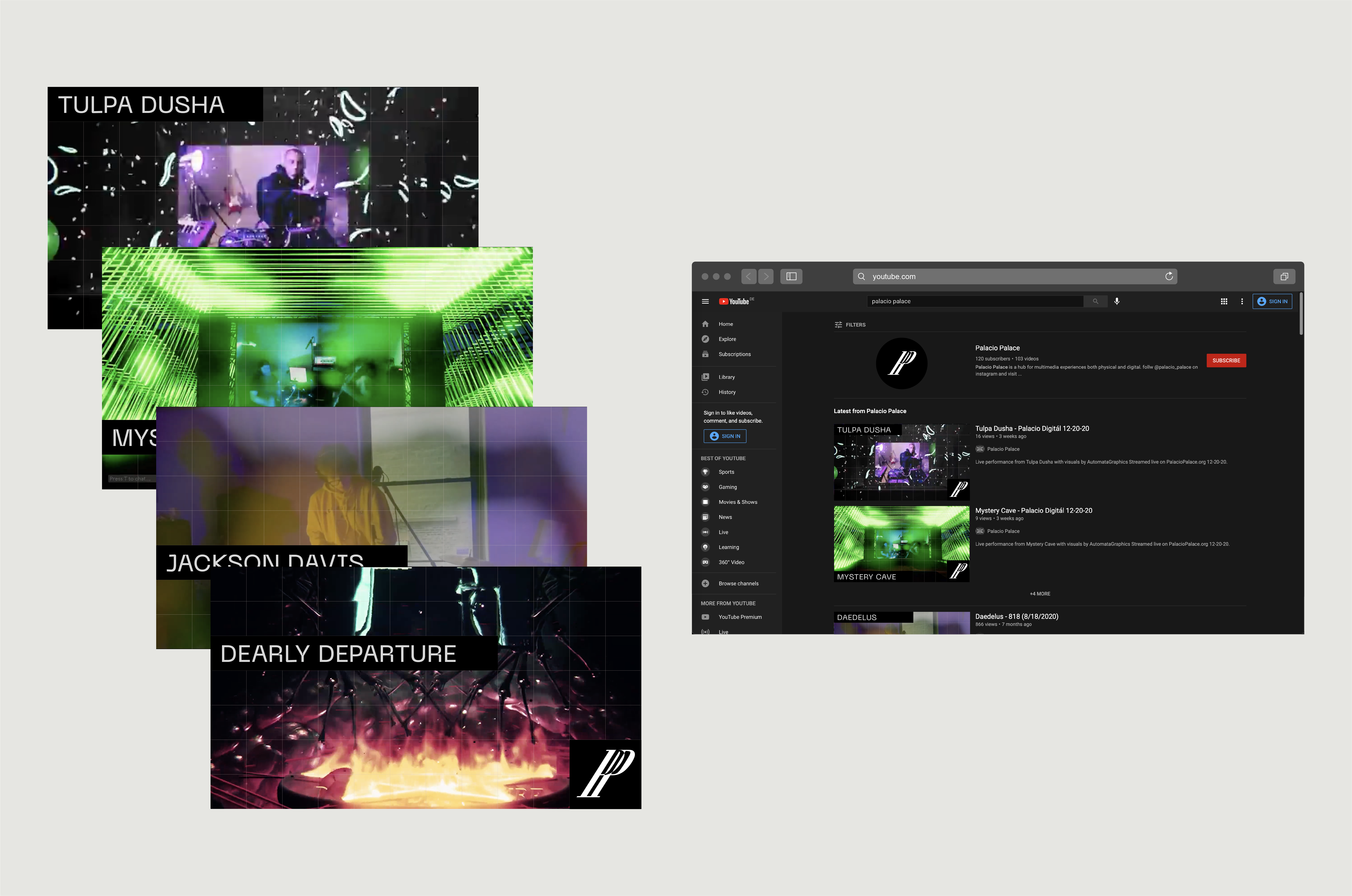
Task: Open the YouTube hamburger guide menu
Action: [705, 301]
